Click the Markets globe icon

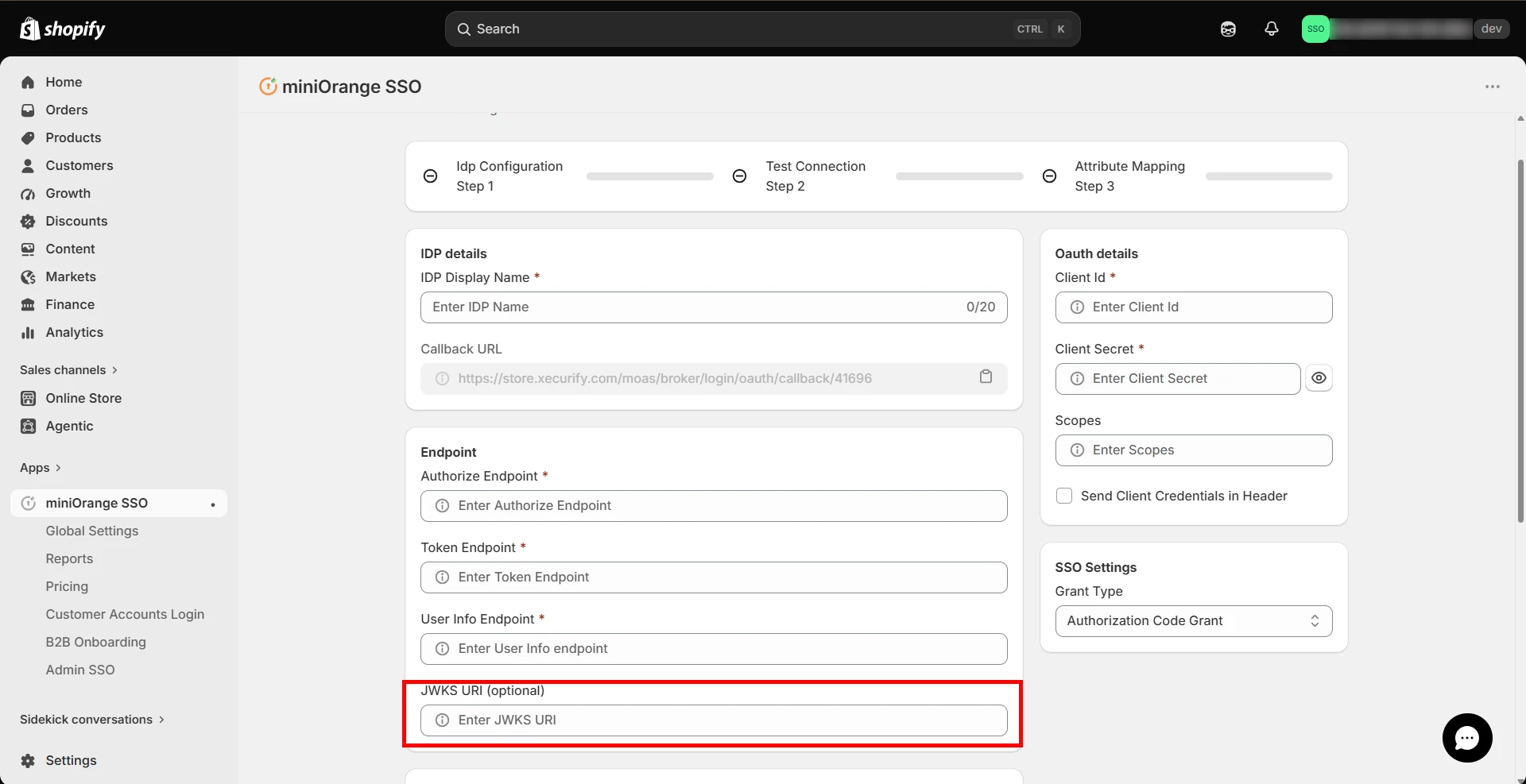28,277
